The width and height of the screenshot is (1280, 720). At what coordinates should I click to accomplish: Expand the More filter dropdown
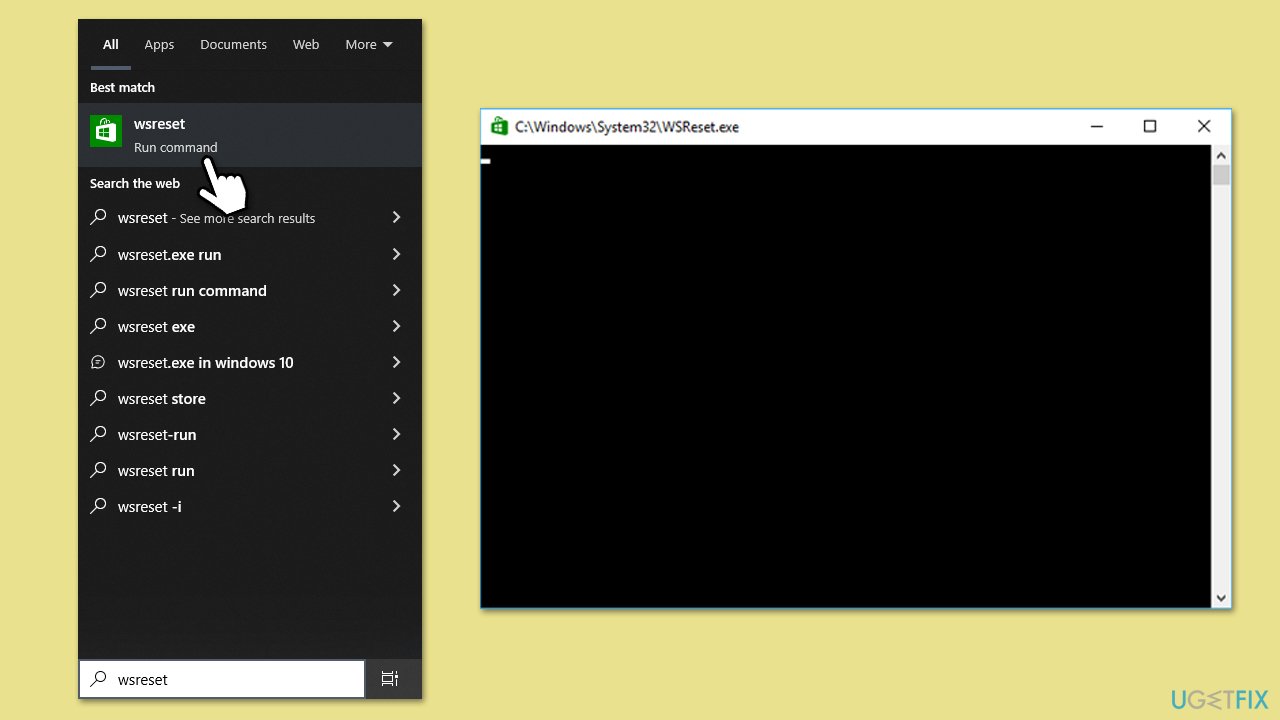[369, 44]
